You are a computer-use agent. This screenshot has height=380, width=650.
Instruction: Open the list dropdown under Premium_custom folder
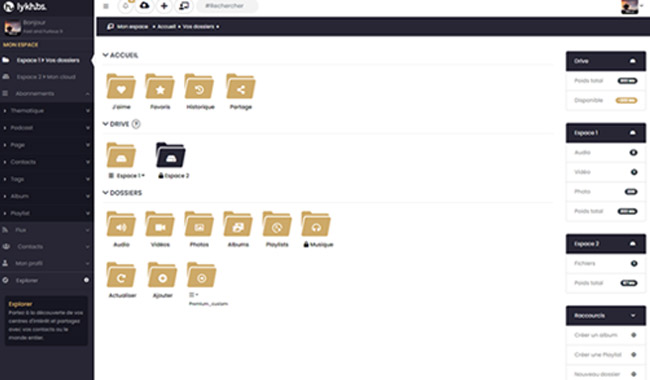[x=194, y=295]
